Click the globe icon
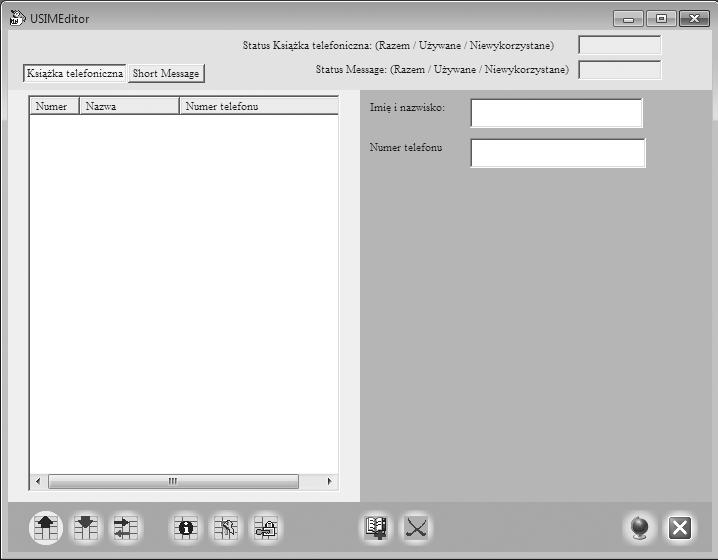This screenshot has width=718, height=560. pyautogui.click(x=639, y=528)
